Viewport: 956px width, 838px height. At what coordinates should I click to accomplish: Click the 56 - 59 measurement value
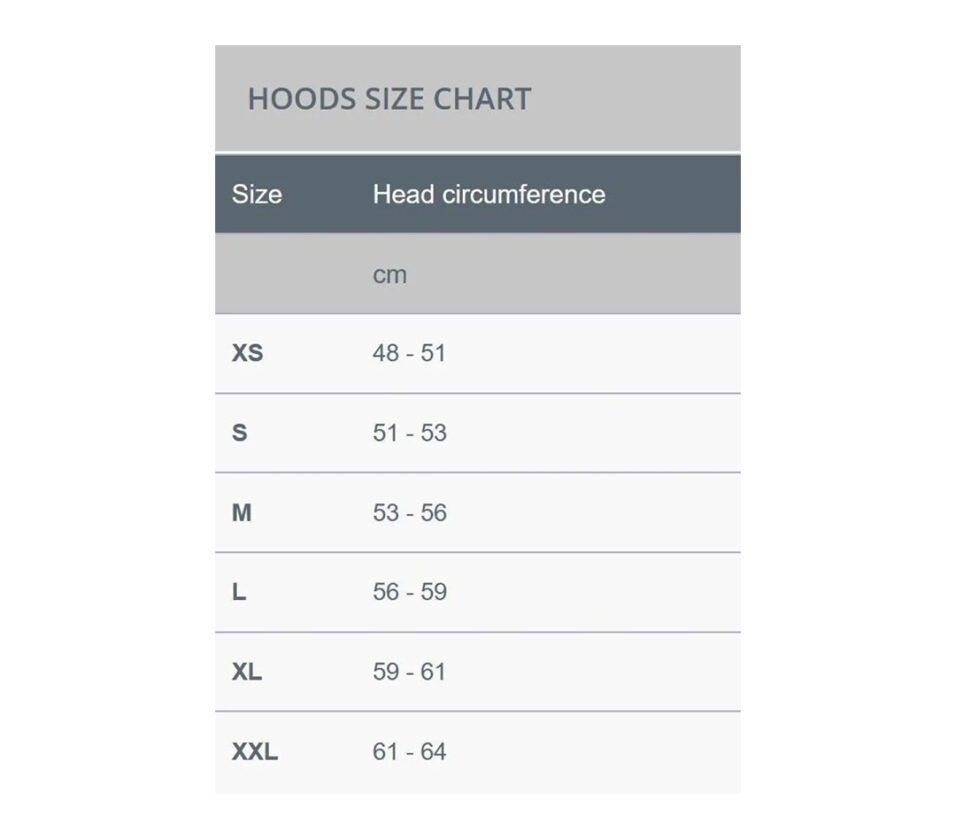[410, 592]
